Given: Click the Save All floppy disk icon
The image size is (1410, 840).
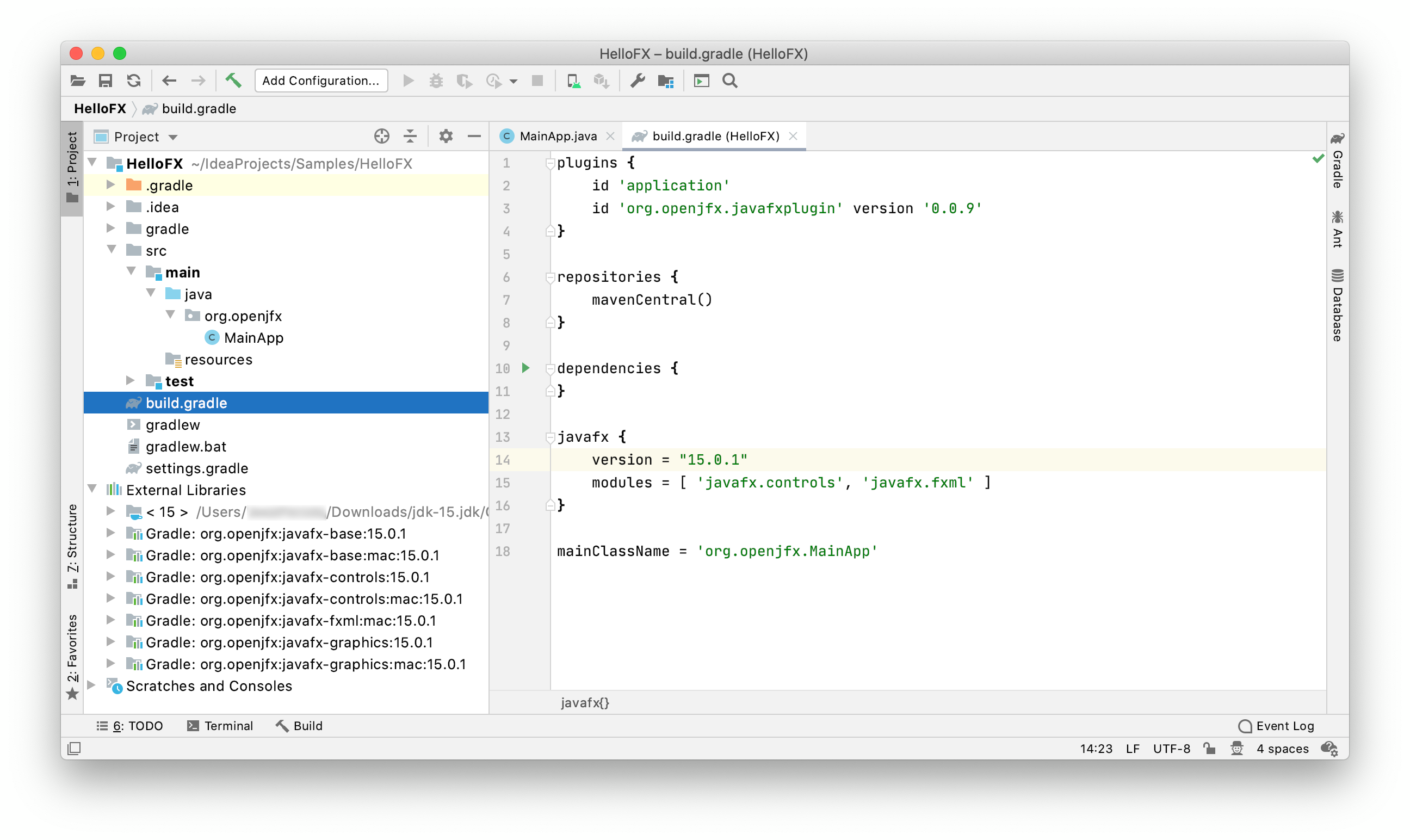Looking at the screenshot, I should tap(105, 81).
